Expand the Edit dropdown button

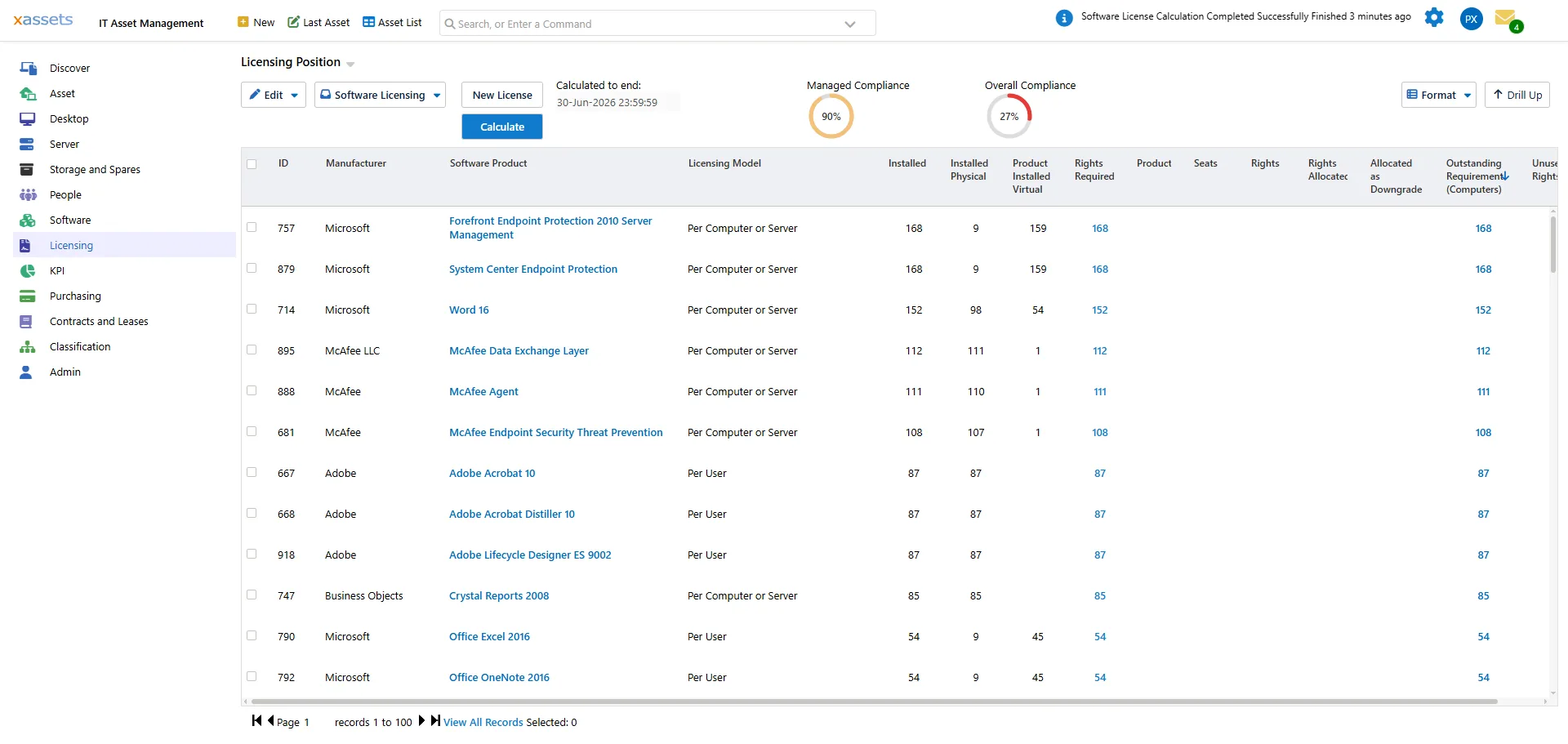(274, 95)
